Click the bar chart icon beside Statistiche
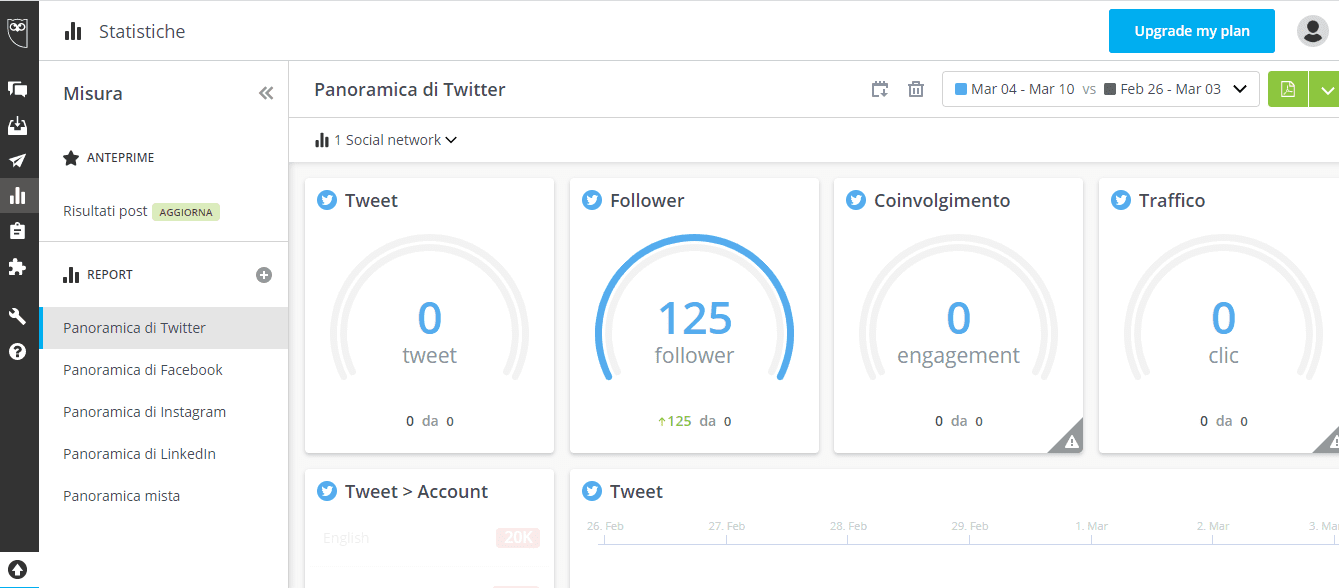Screen dimensions: 1339x588 pyautogui.click(x=73, y=31)
